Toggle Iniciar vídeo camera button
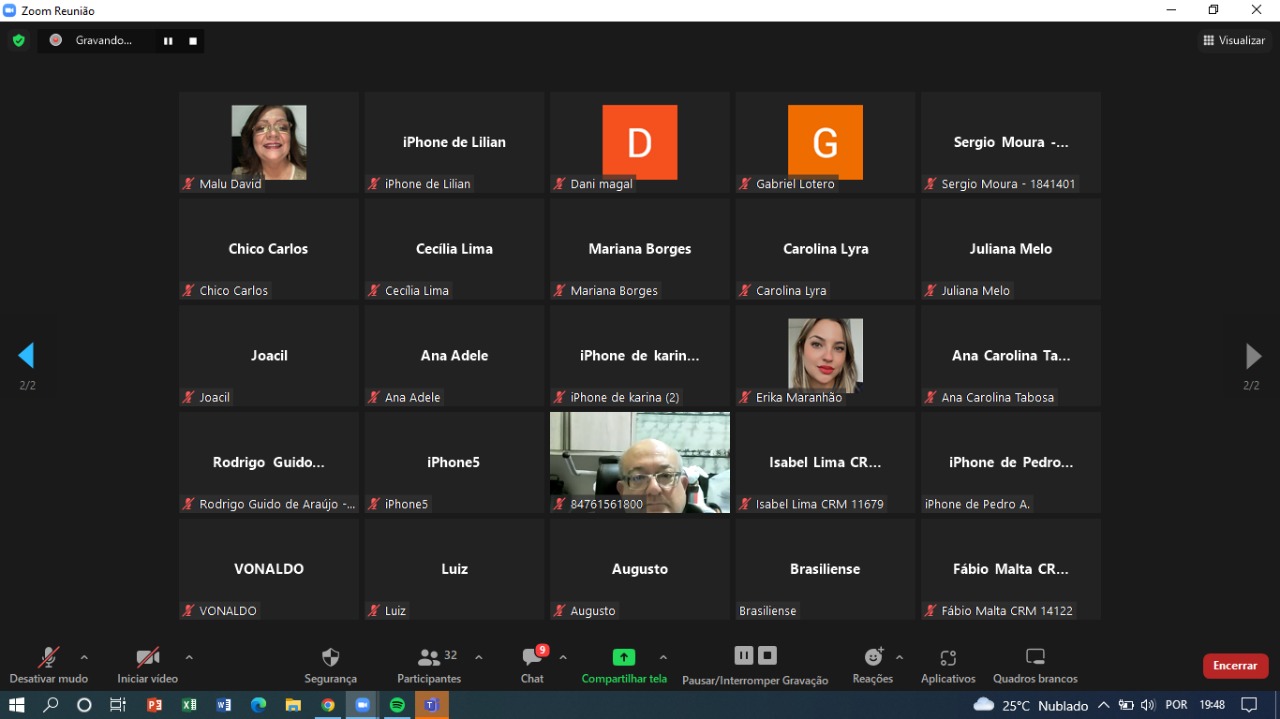The height and width of the screenshot is (719, 1280). 147,658
